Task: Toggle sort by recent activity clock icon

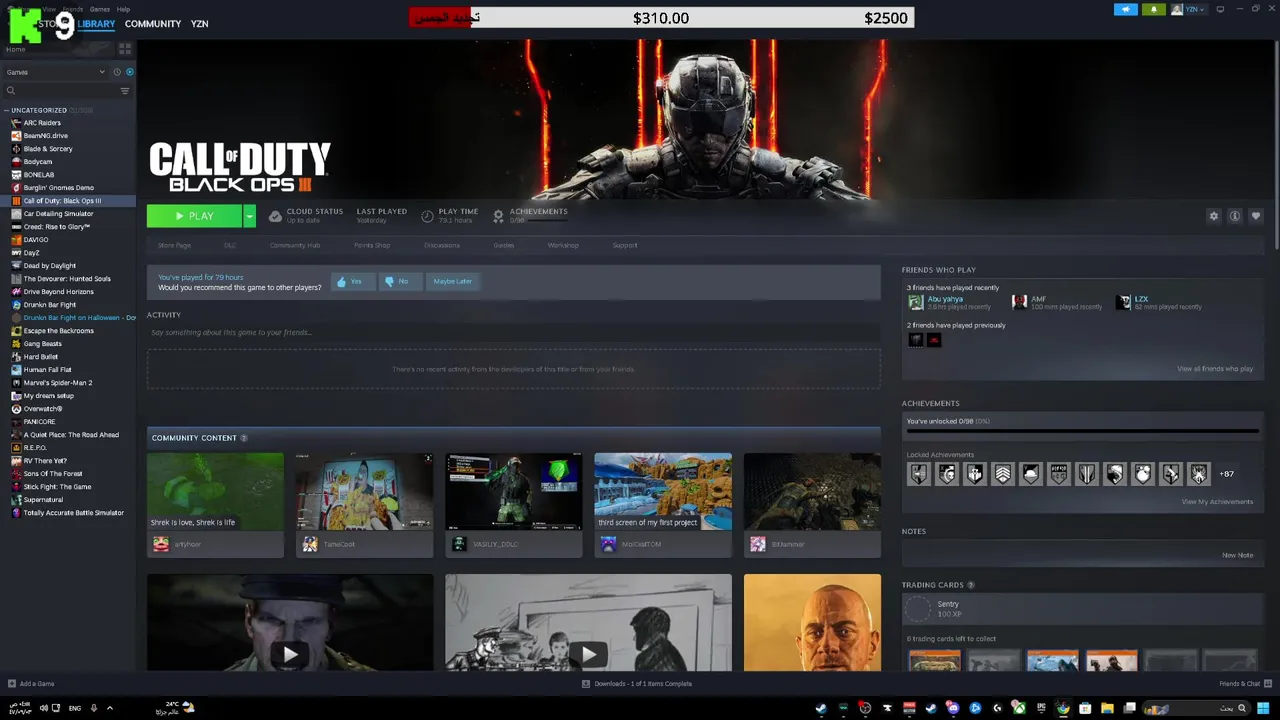Action: 117,72
